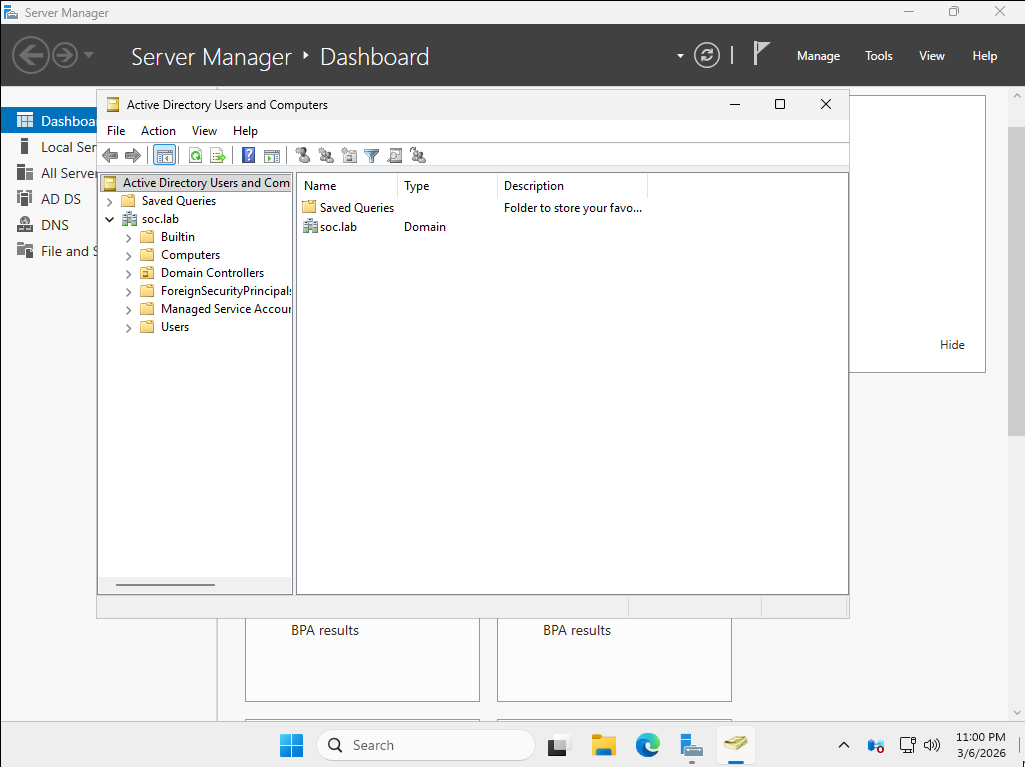
Task: Click the Show/Hide Console Tree toolbar icon
Action: (x=164, y=155)
